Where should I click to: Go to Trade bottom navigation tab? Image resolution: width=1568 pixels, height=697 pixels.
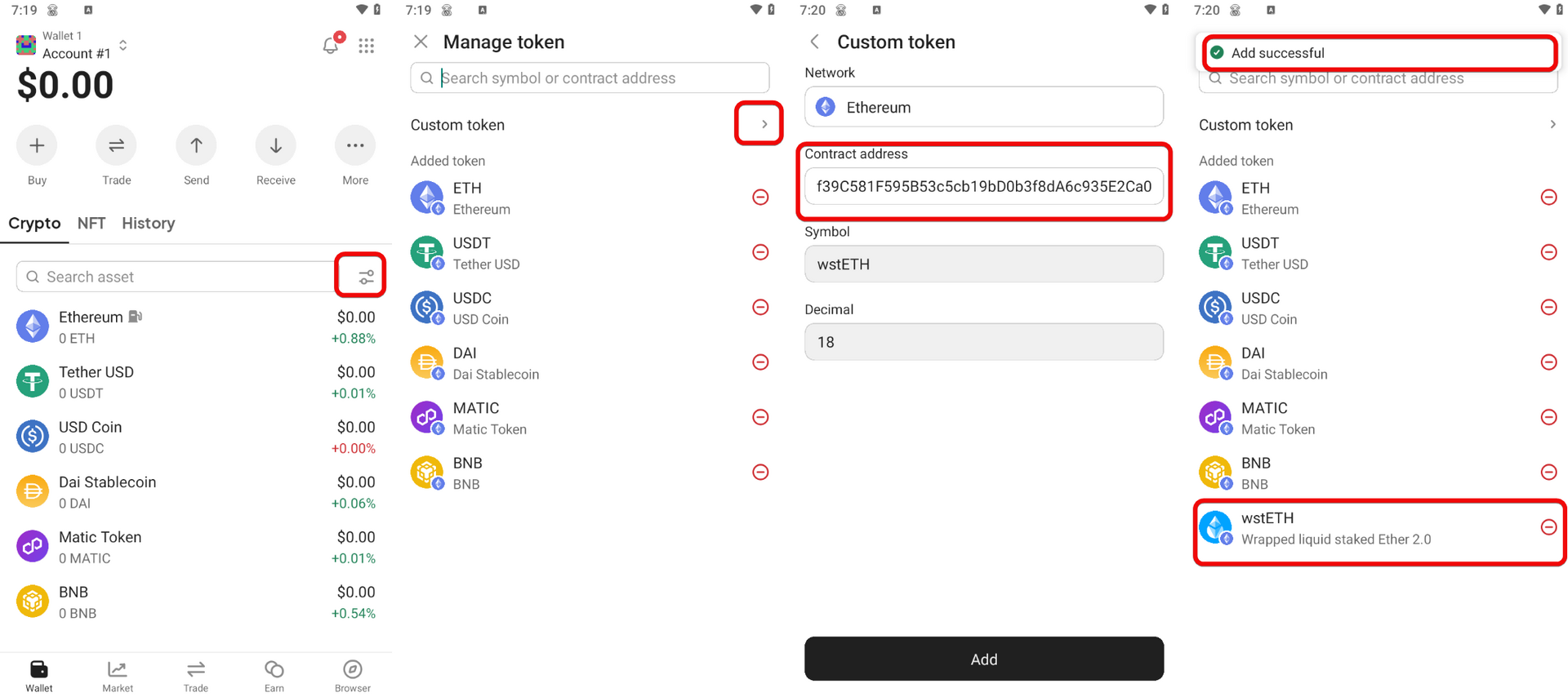coord(196,676)
